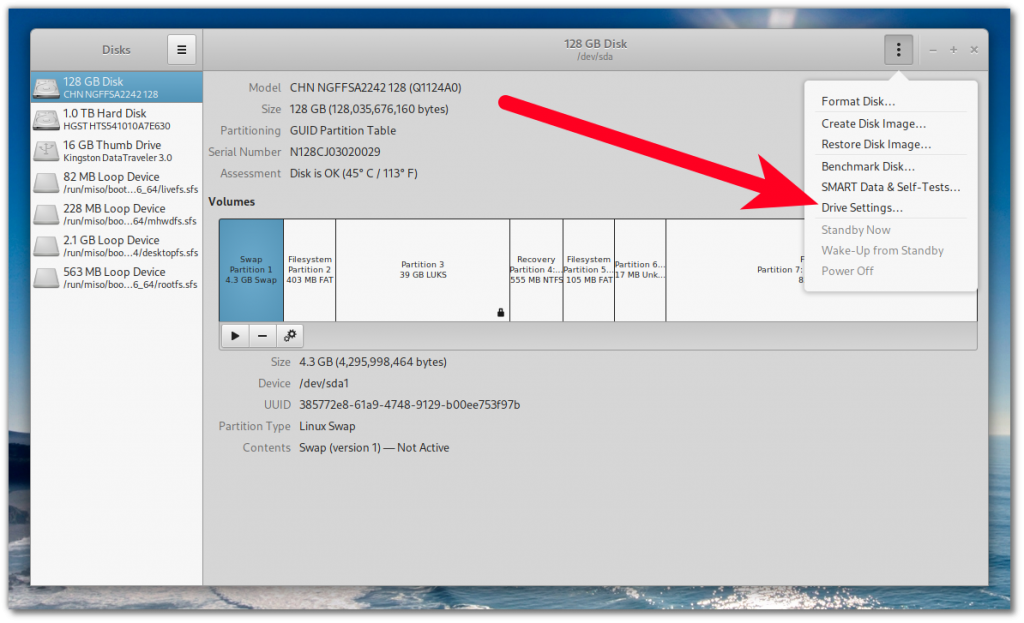Select the 1.0 TB Hard Disk entry
The height and width of the screenshot is (623, 1024).
117,119
